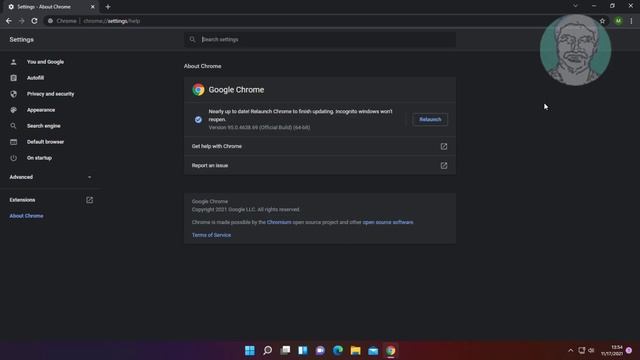Open the clock and date panel
Screen dimensions: 640x360
click(612, 350)
